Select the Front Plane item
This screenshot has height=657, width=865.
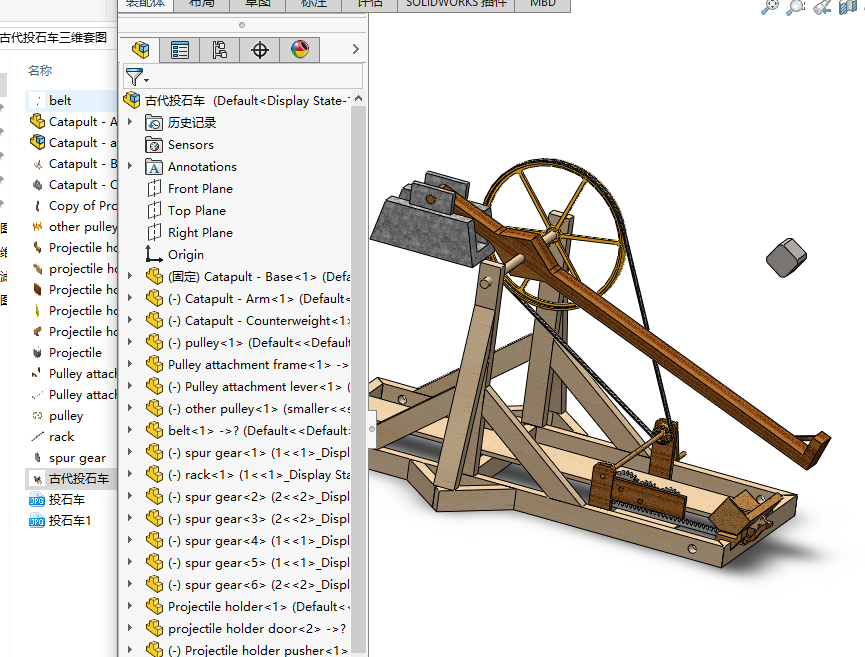200,189
